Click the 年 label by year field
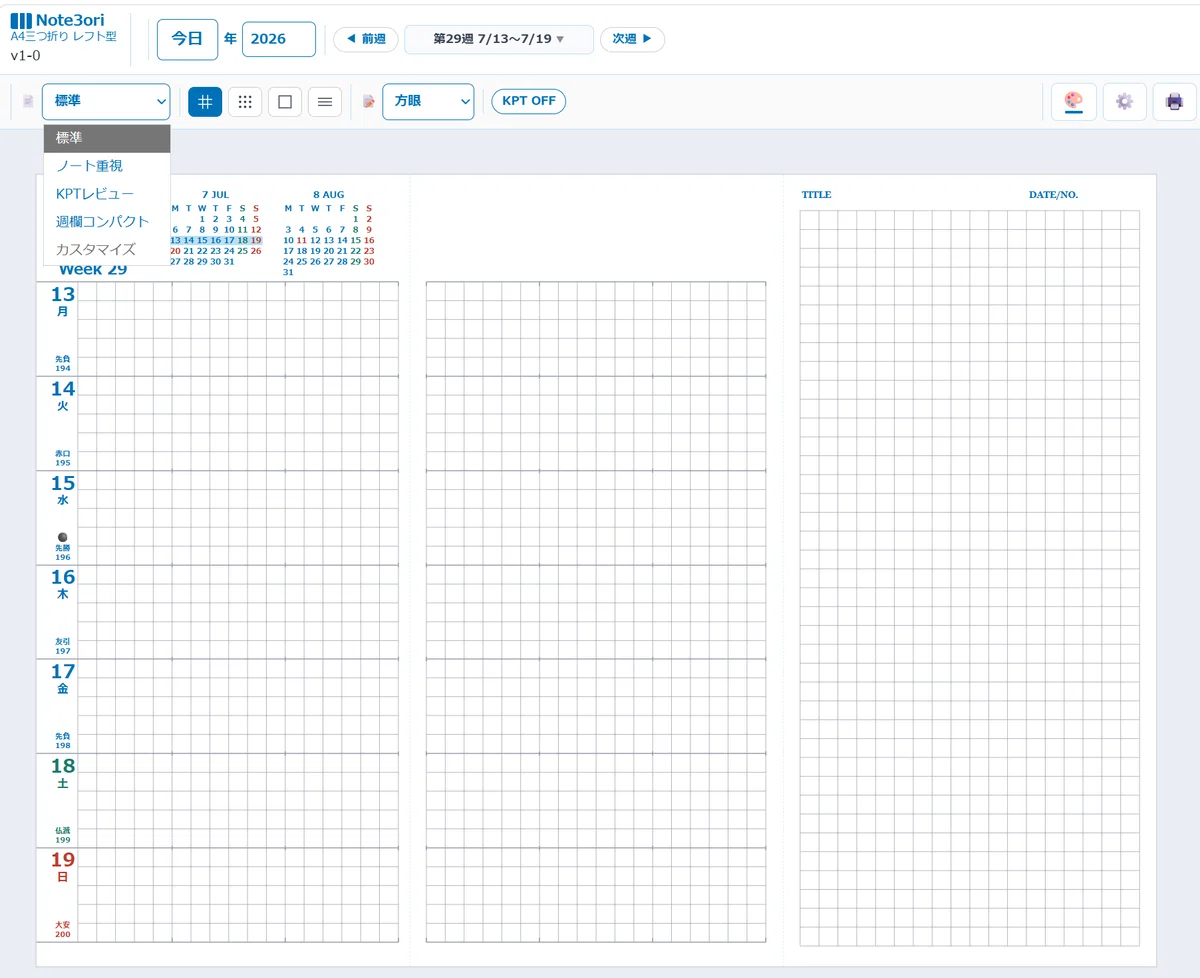The image size is (1200, 978). click(x=230, y=39)
